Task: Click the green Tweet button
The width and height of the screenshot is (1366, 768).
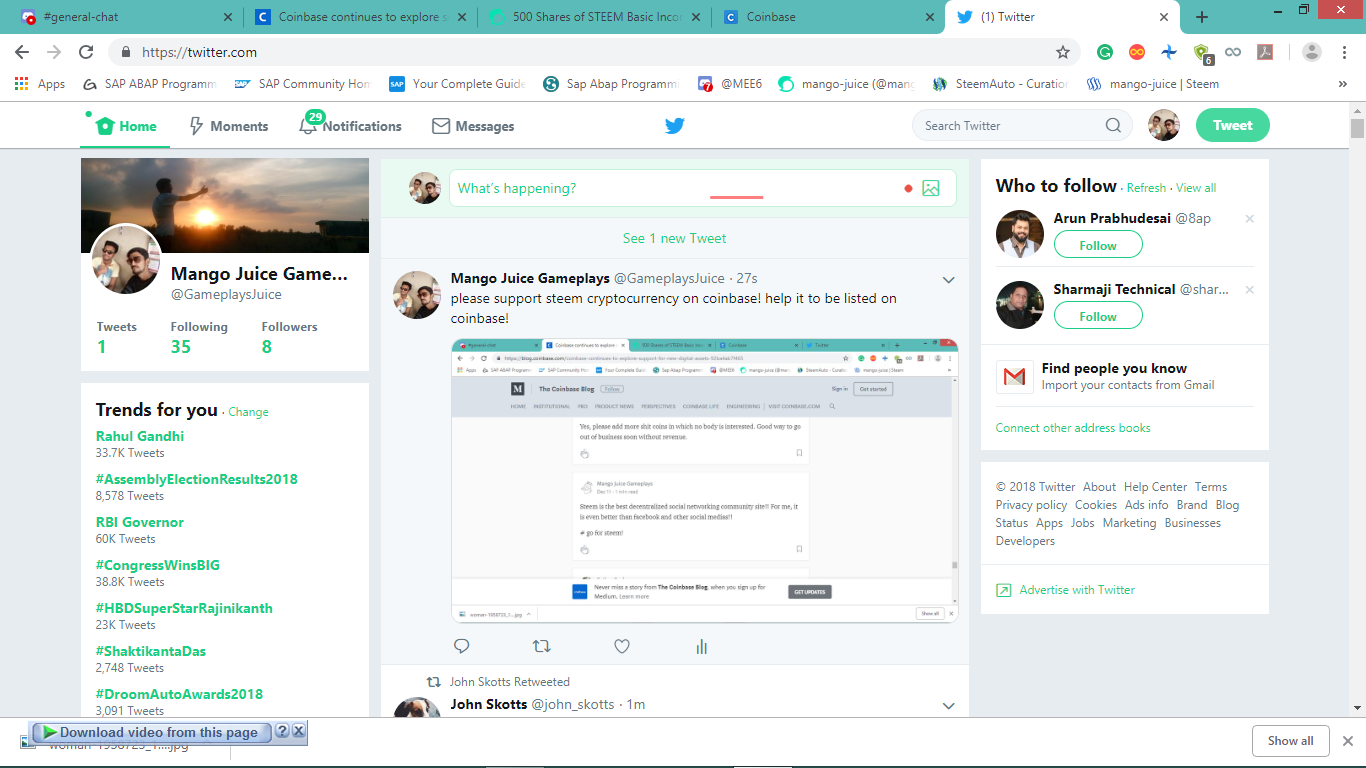Action: coord(1233,126)
